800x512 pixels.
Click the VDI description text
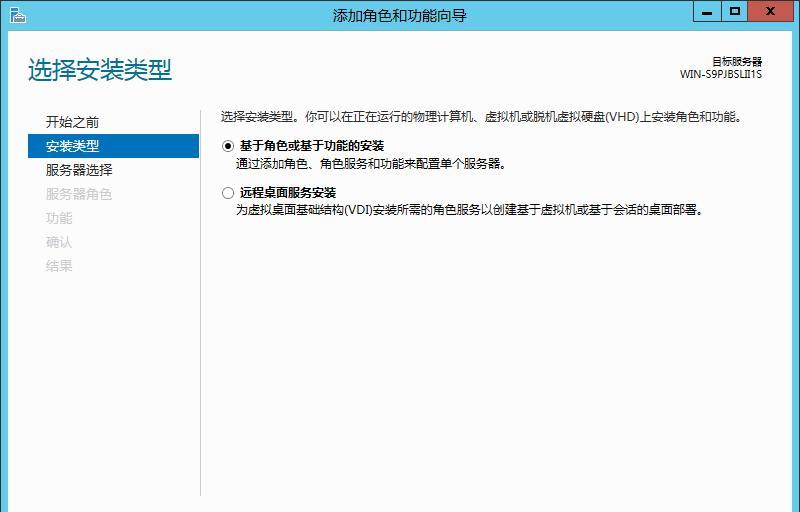pyautogui.click(x=470, y=210)
